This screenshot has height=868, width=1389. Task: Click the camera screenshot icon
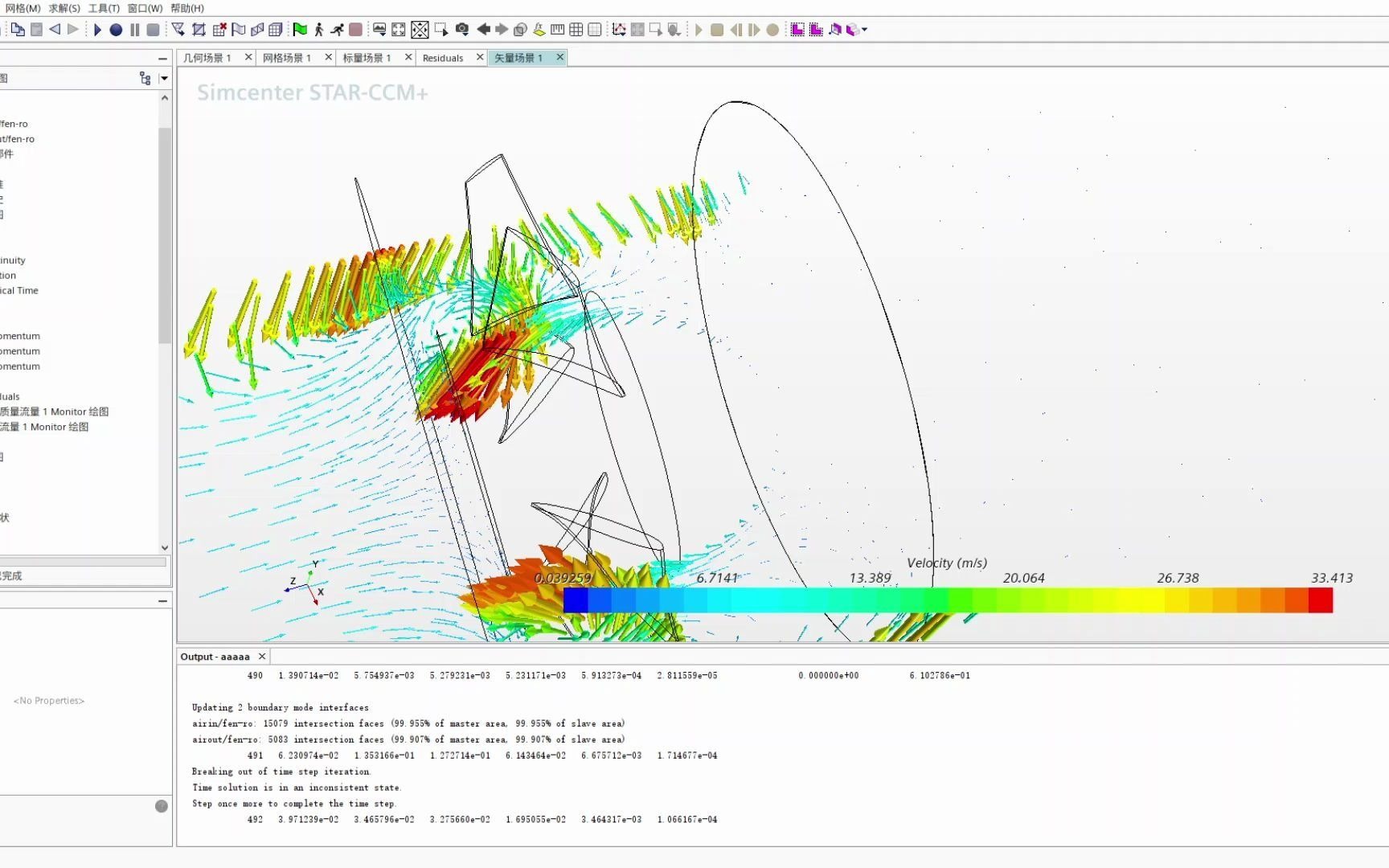point(462,30)
